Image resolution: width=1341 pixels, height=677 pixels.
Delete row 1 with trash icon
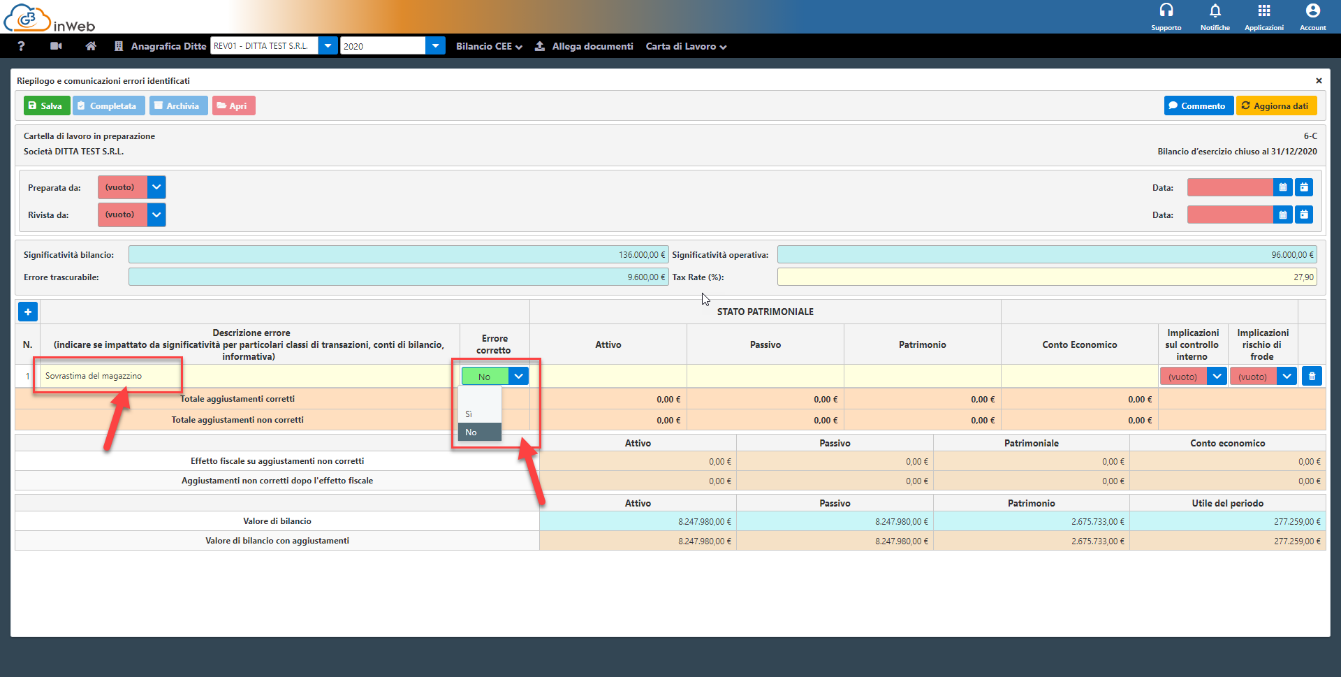pos(1313,376)
